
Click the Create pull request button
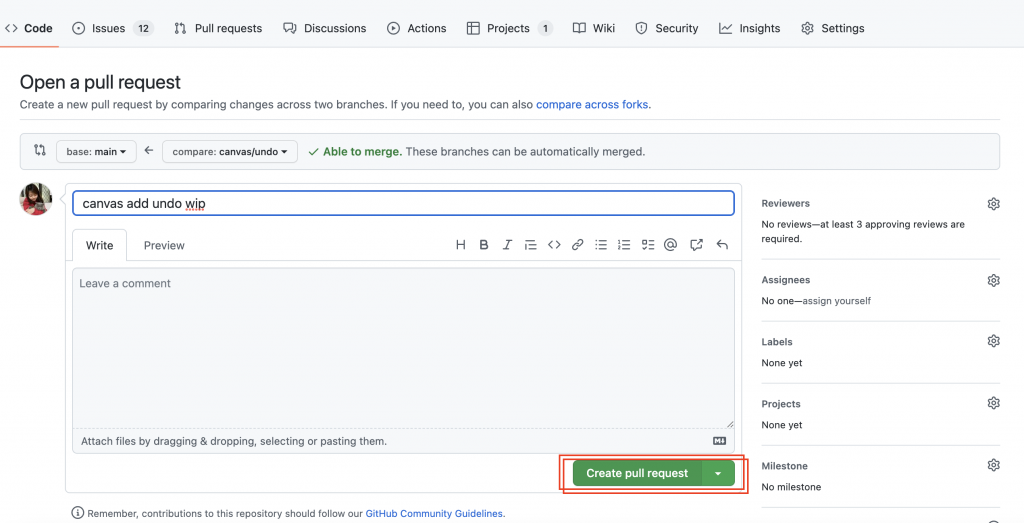(x=637, y=473)
